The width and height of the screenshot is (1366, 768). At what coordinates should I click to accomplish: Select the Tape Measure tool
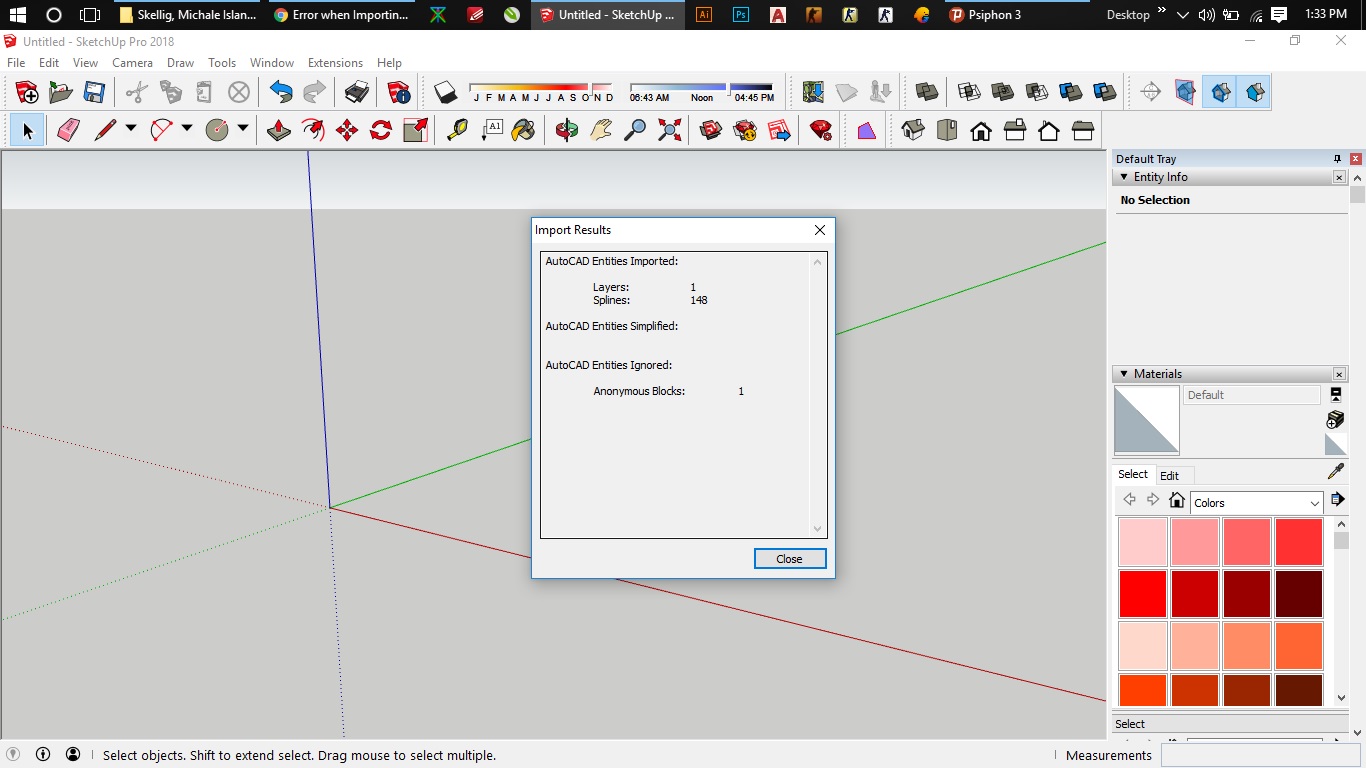click(x=457, y=130)
